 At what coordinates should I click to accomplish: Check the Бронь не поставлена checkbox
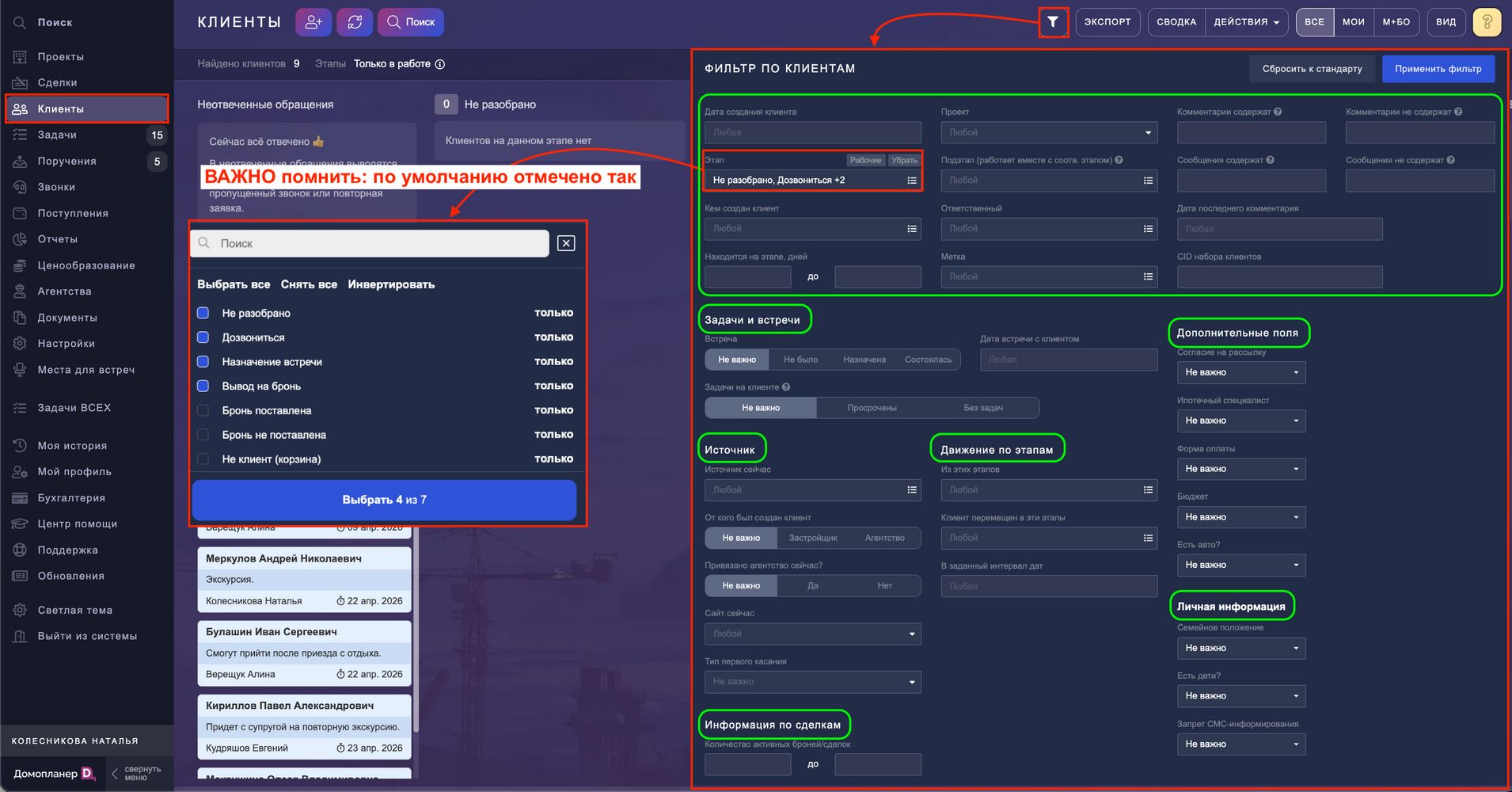[x=203, y=435]
